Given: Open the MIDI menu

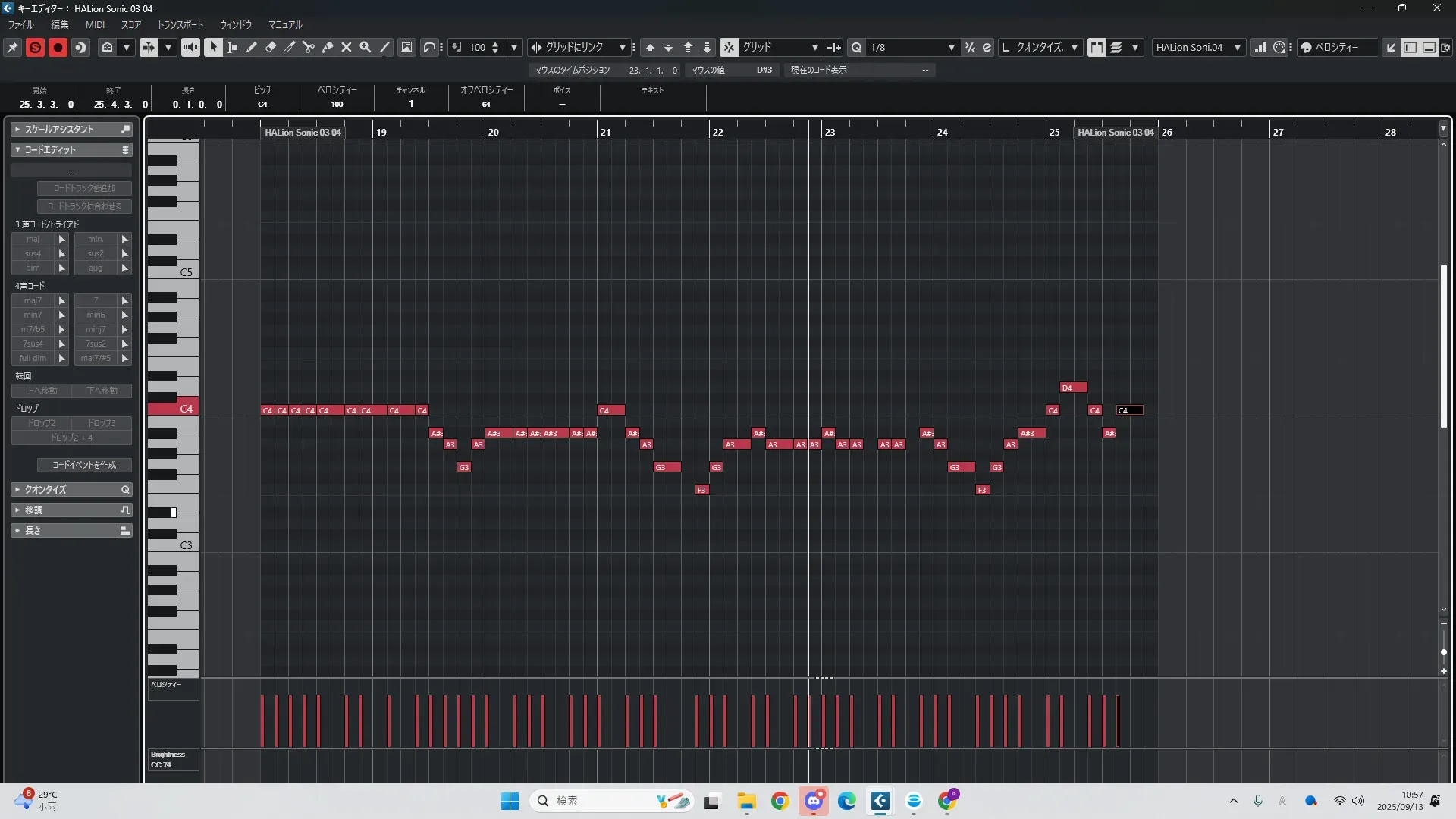Looking at the screenshot, I should click(x=95, y=24).
